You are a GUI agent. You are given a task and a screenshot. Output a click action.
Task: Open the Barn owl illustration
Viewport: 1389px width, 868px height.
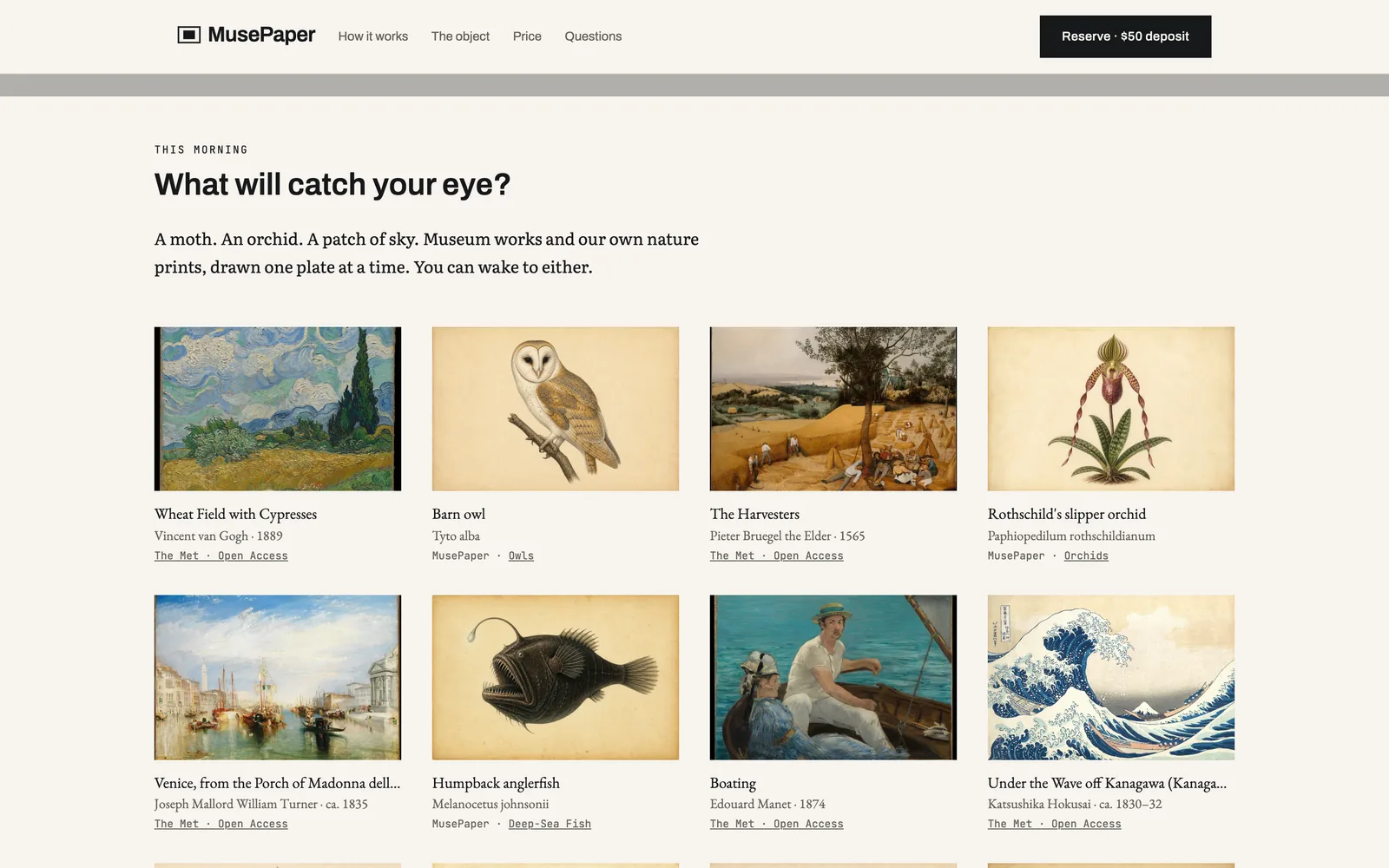556,409
